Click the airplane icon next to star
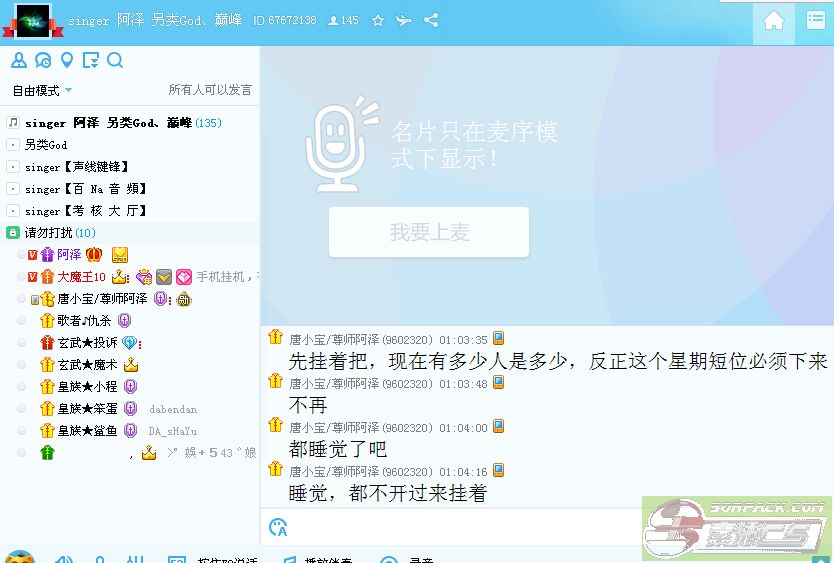834x563 pixels. click(404, 20)
